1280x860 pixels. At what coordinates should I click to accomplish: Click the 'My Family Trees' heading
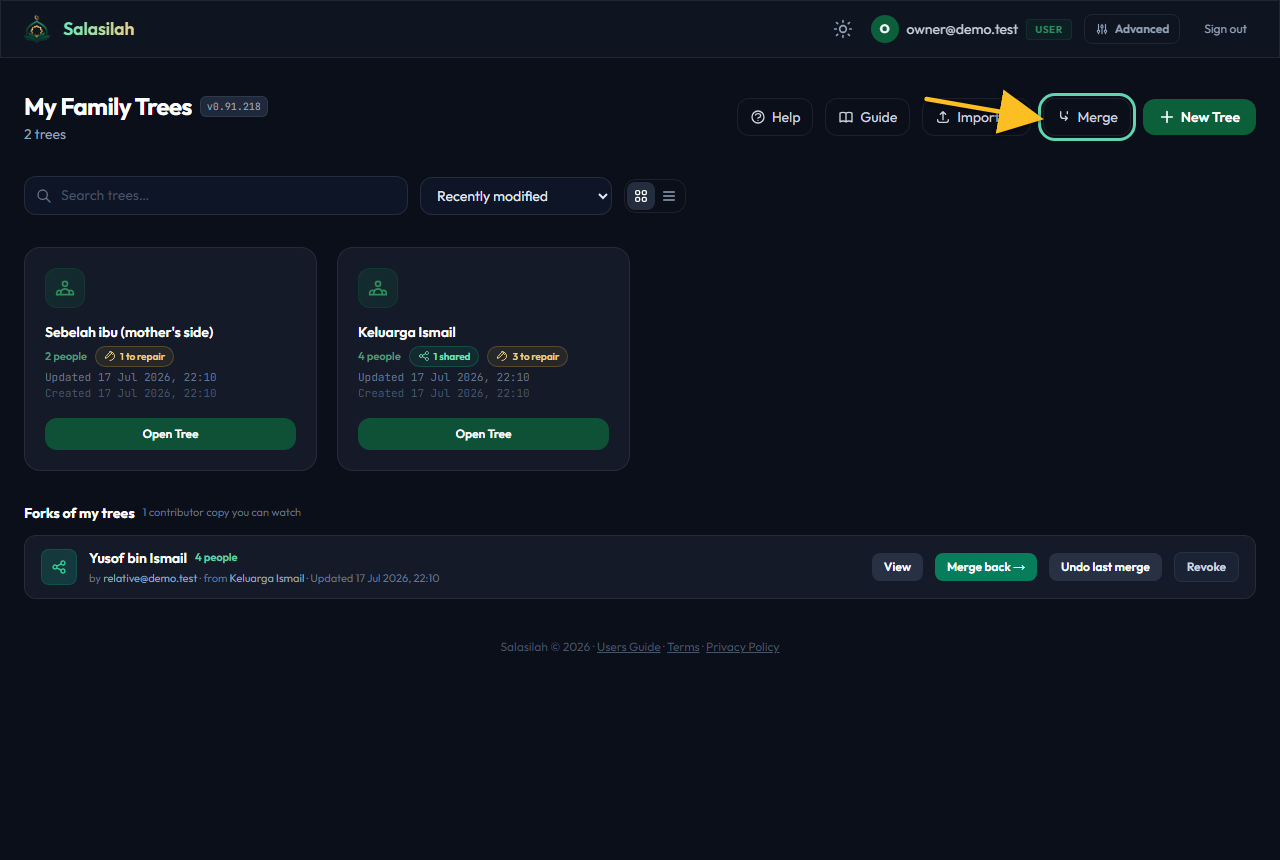108,107
